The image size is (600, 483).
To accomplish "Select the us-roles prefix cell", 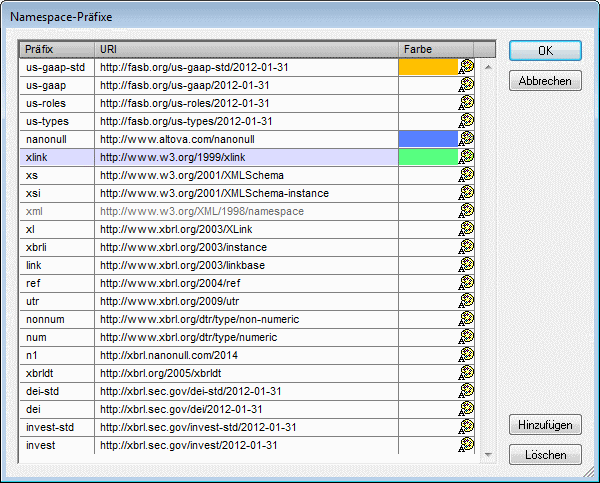I will (x=57, y=103).
